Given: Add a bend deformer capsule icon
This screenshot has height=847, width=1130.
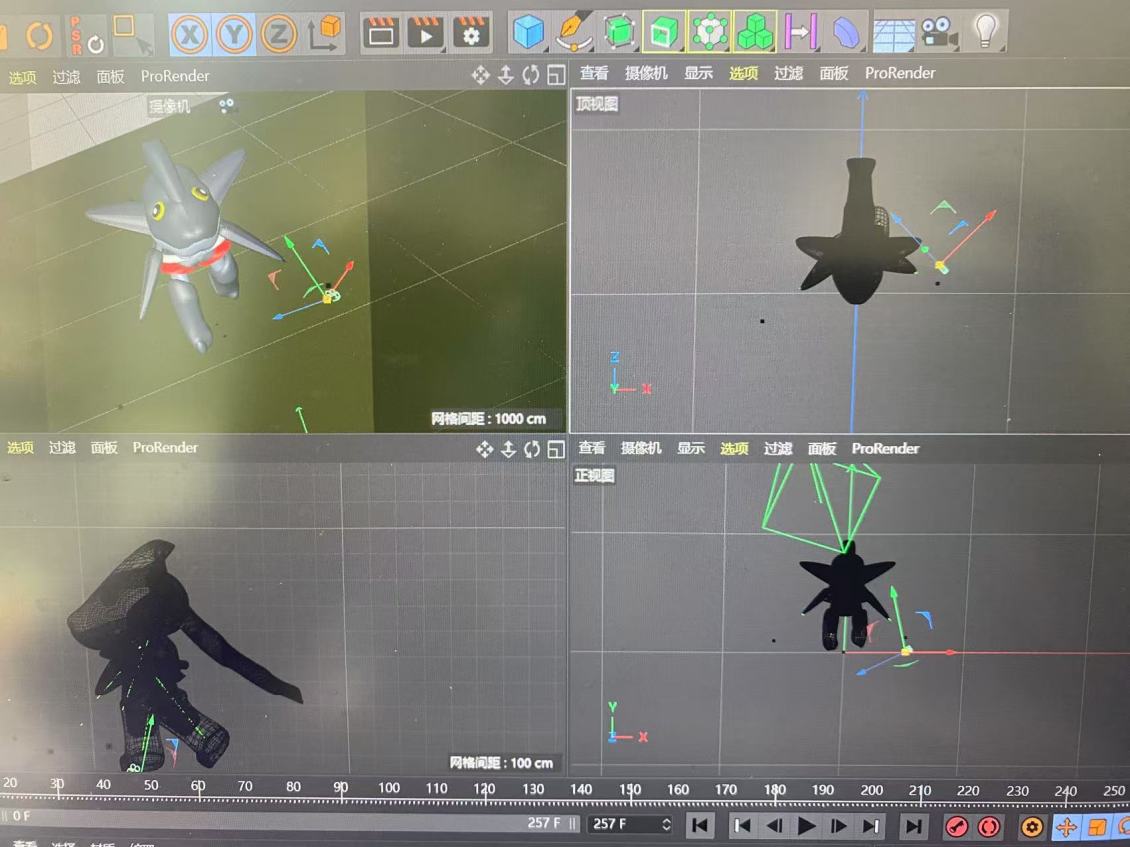Looking at the screenshot, I should [845, 32].
